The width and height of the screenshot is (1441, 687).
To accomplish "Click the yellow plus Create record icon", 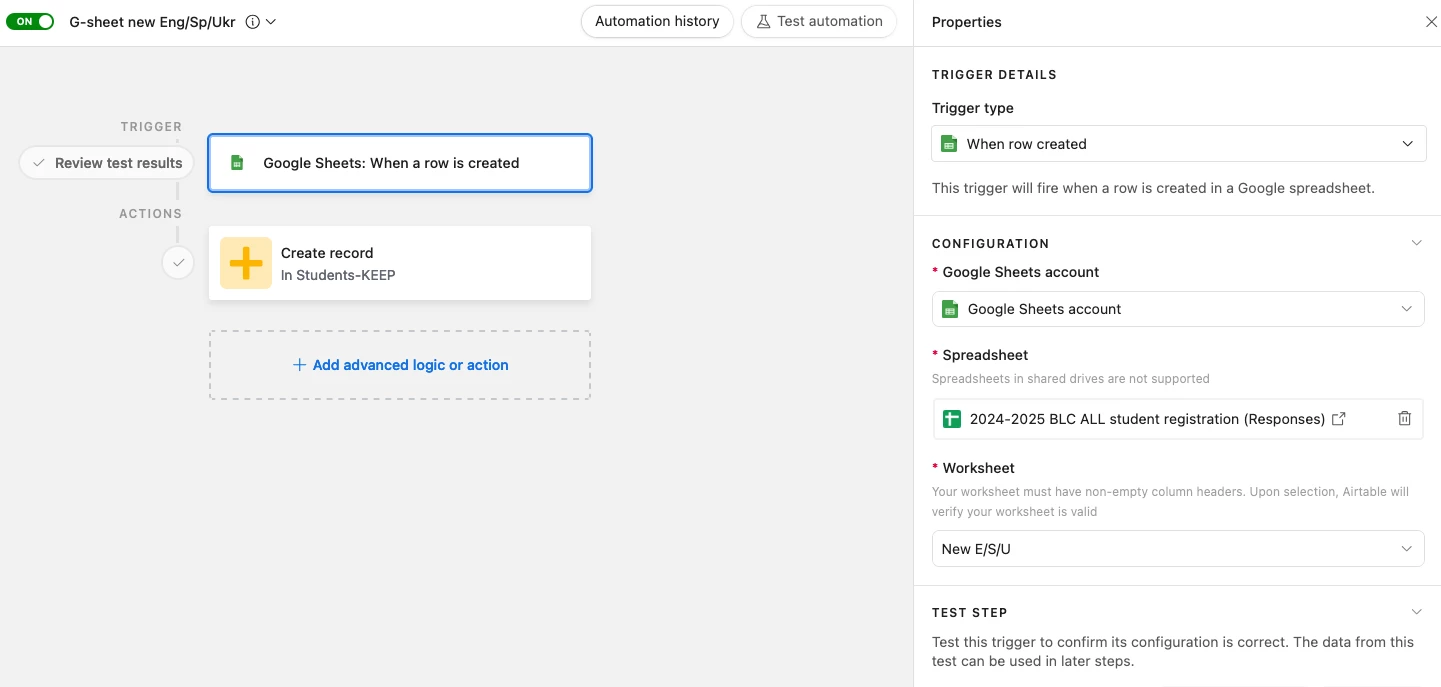I will (x=246, y=263).
